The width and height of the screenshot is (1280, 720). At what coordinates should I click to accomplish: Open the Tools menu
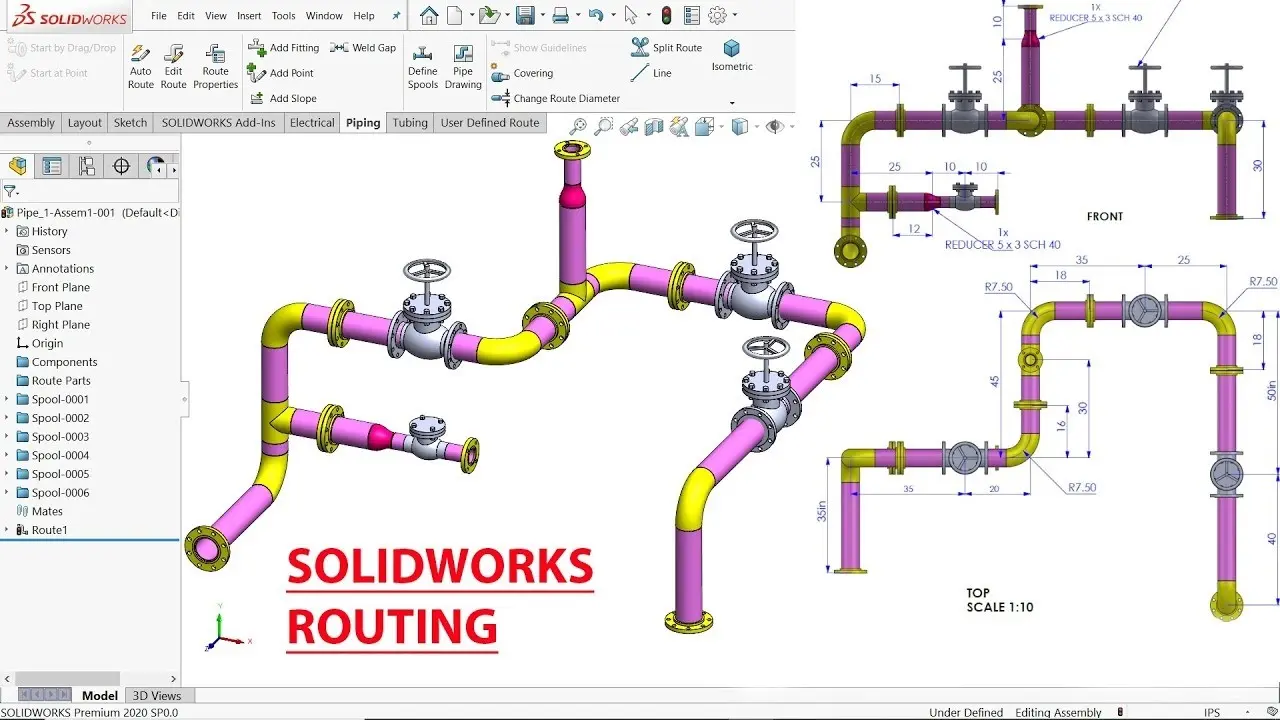tap(284, 16)
